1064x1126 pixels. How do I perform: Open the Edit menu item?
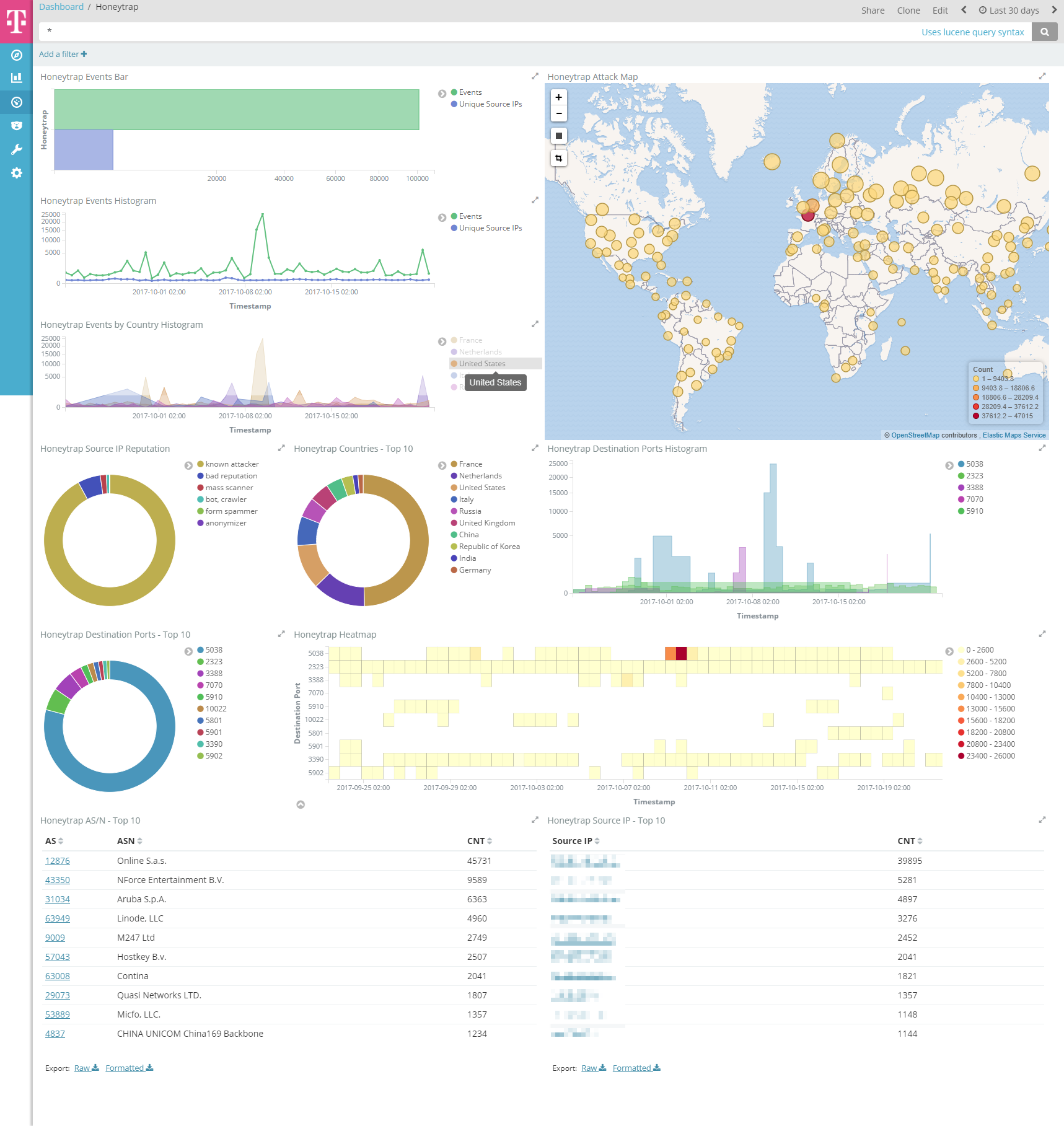939,10
